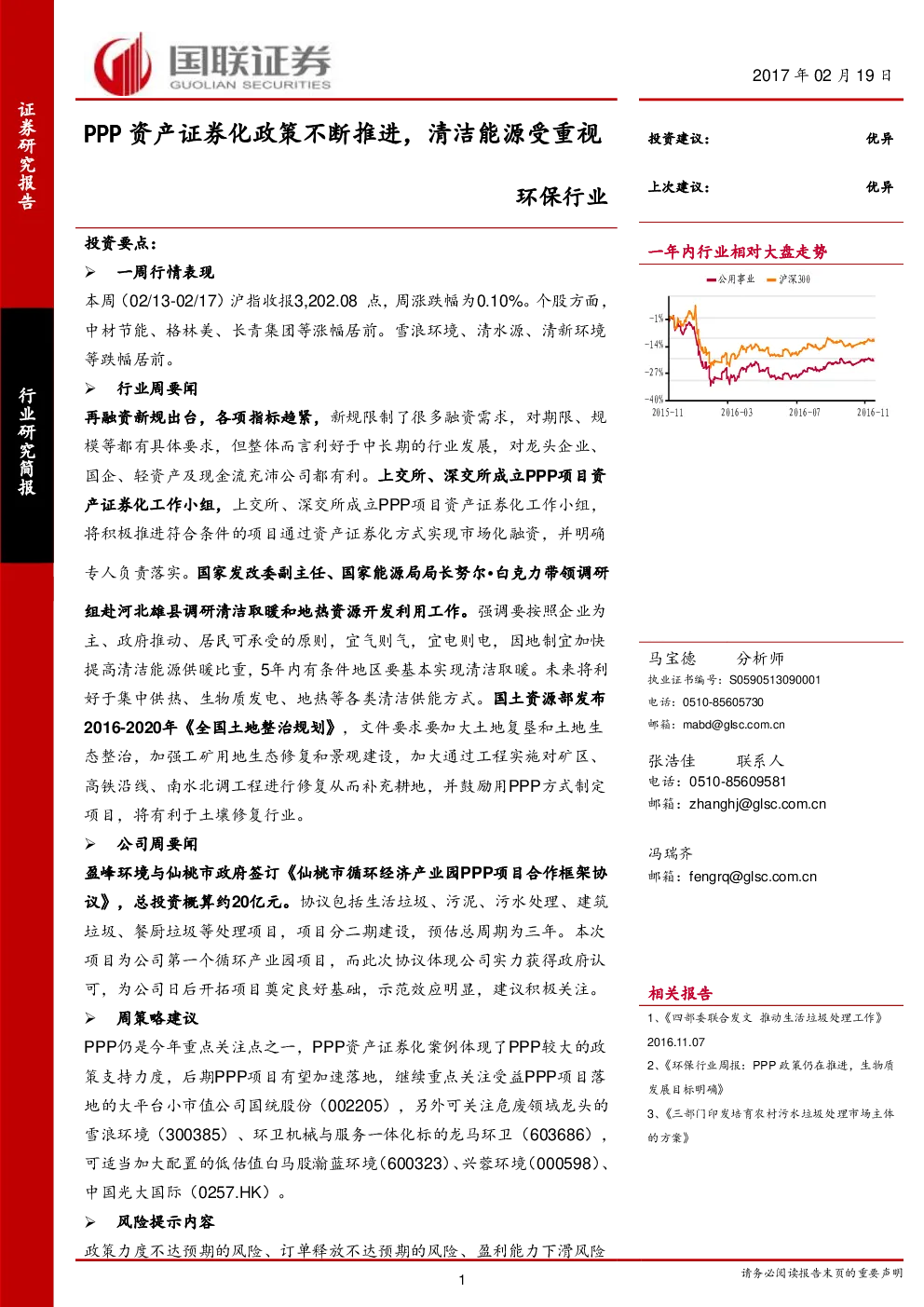Screen dimensions: 924x1307
Task: Click the arrow bullet beside 周策略建议
Action: [x=90, y=1018]
